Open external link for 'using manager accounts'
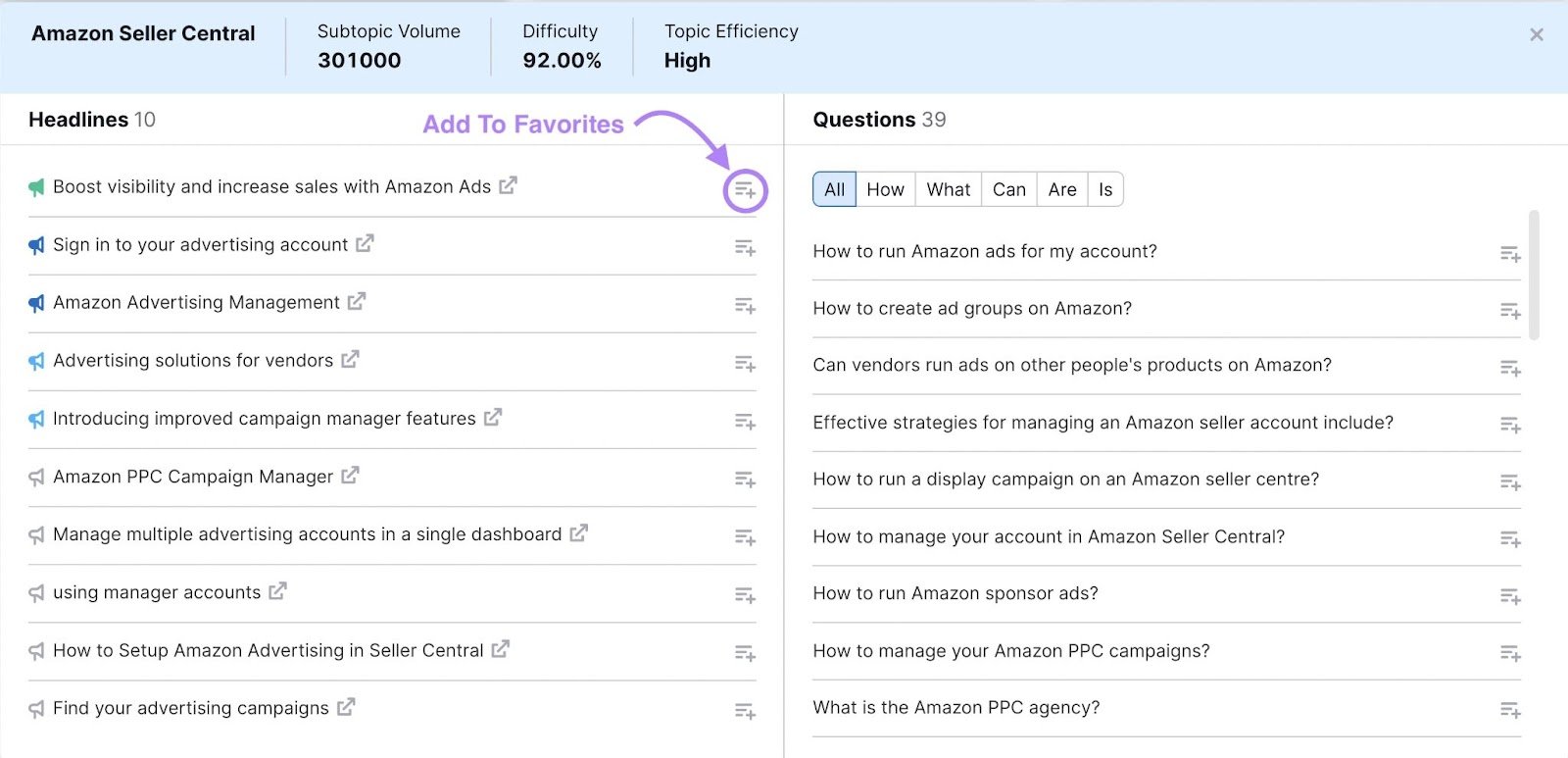The image size is (1568, 758). click(x=278, y=591)
